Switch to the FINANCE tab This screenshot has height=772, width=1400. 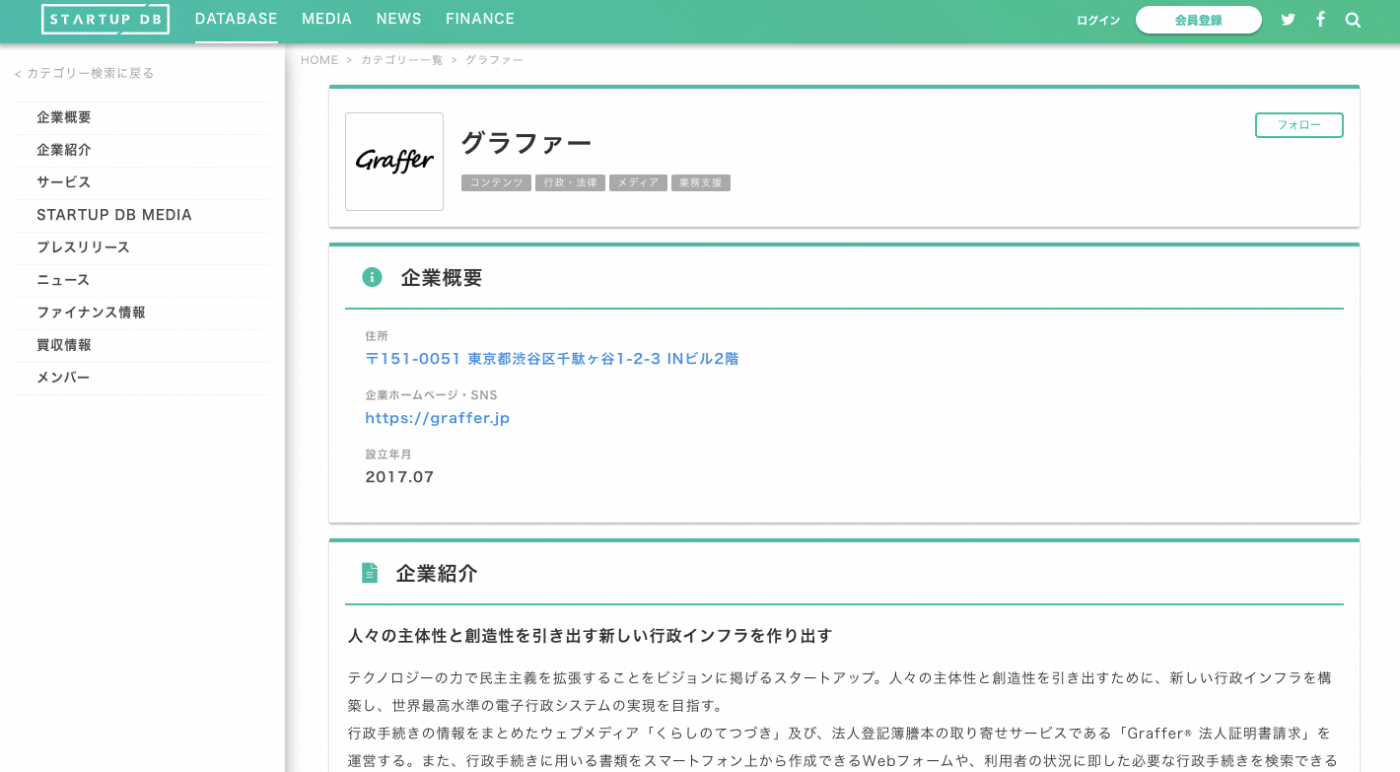click(480, 18)
